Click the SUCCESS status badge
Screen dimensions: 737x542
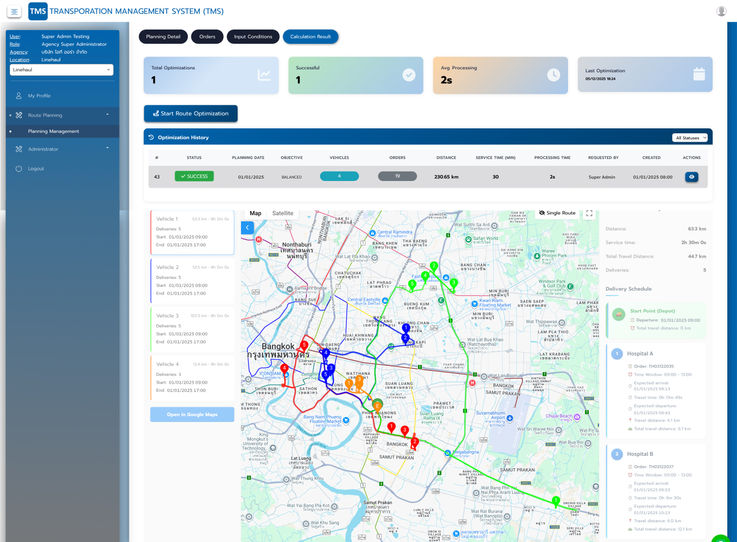click(x=194, y=176)
